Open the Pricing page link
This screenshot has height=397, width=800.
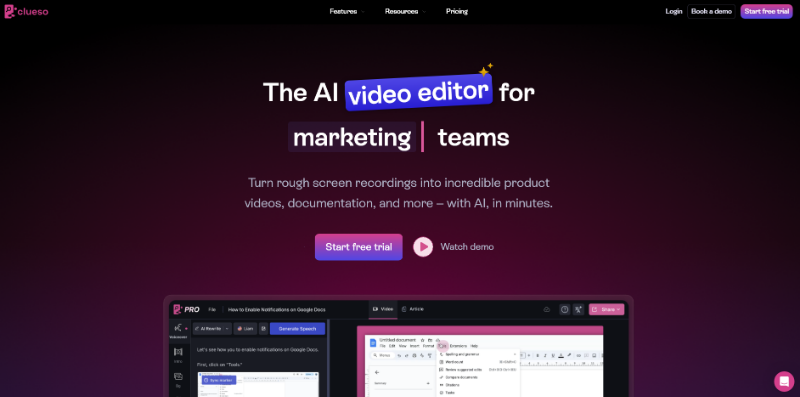point(457,11)
